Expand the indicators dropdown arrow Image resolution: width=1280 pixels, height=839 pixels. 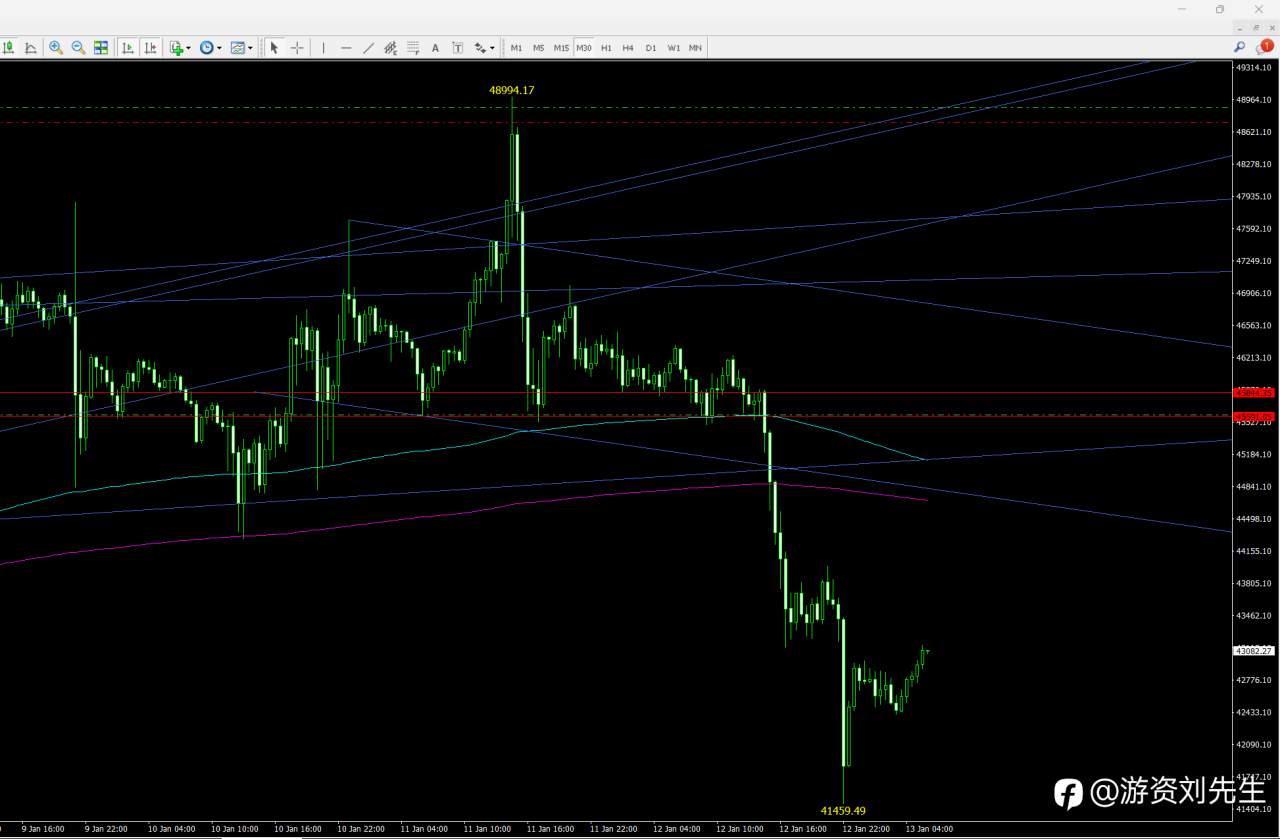188,47
